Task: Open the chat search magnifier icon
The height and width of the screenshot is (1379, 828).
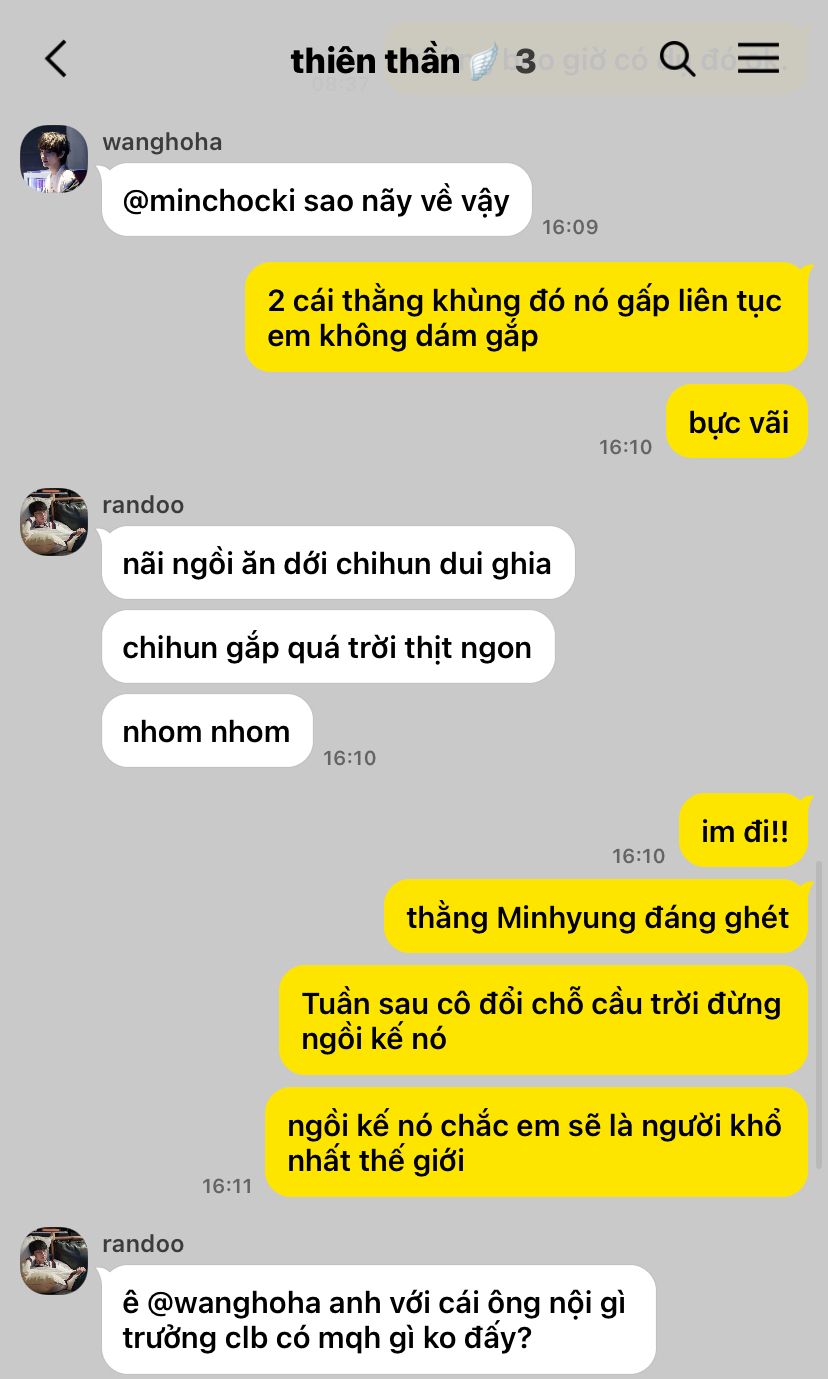Action: tap(678, 59)
